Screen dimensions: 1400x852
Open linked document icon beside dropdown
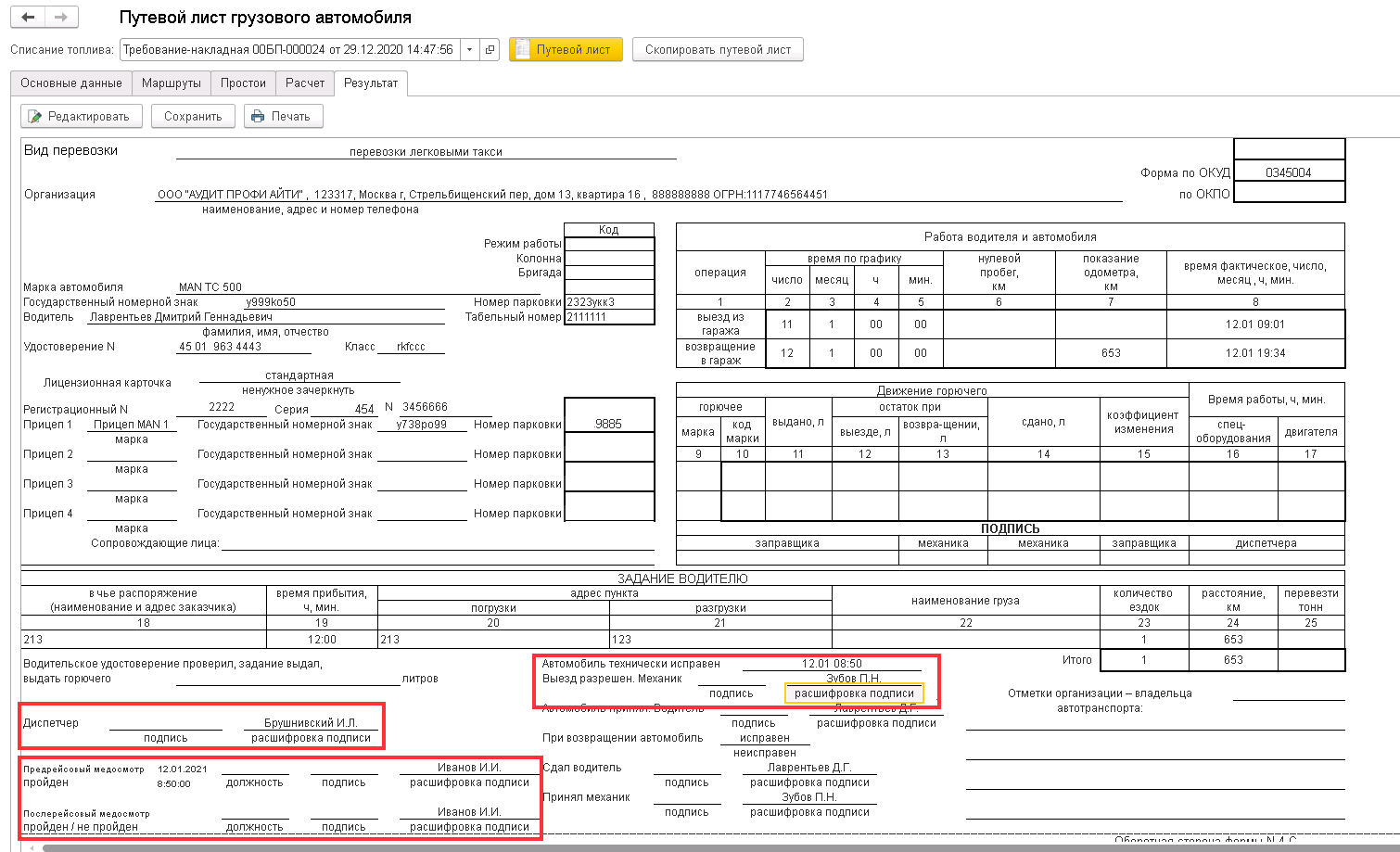click(490, 49)
